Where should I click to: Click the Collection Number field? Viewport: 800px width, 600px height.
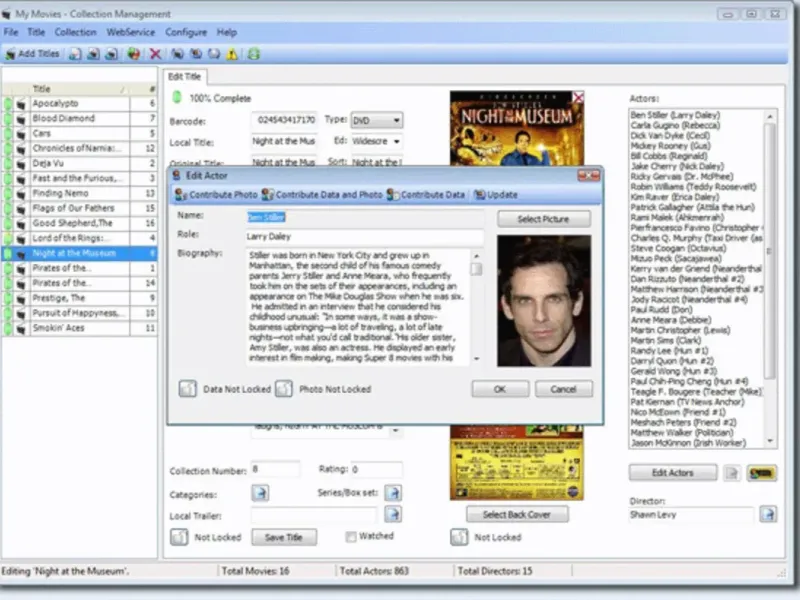point(275,469)
